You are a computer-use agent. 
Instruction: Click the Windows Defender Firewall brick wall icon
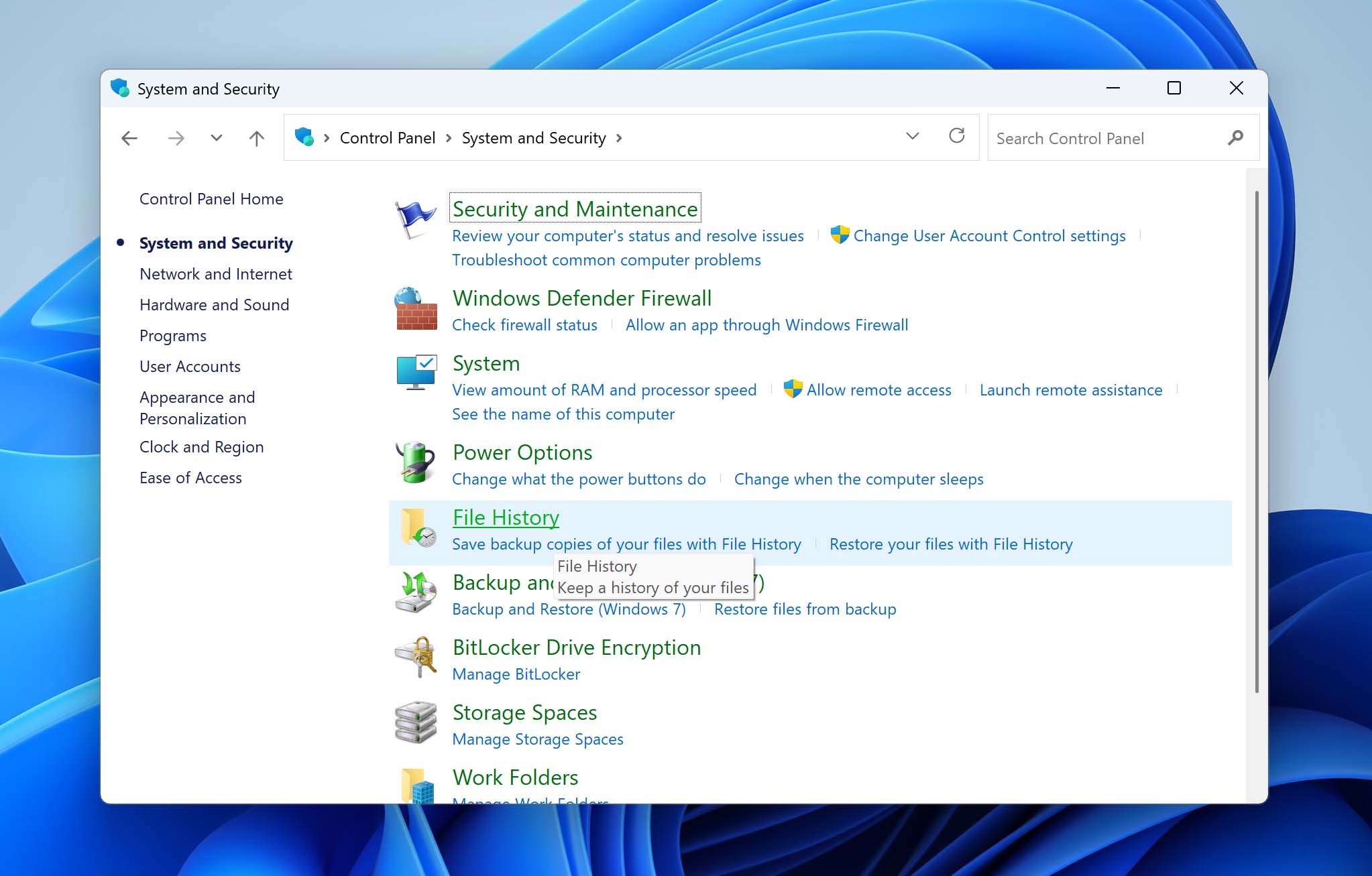point(416,308)
